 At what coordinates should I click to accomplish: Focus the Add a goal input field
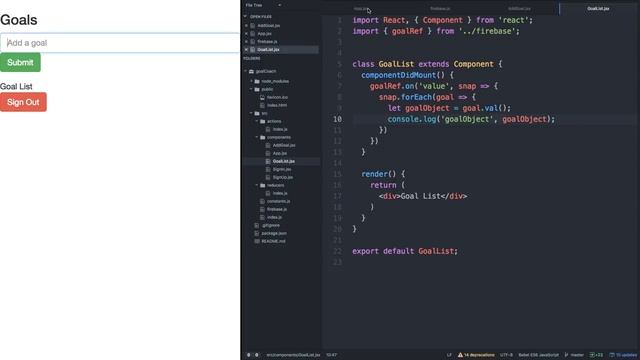click(120, 43)
